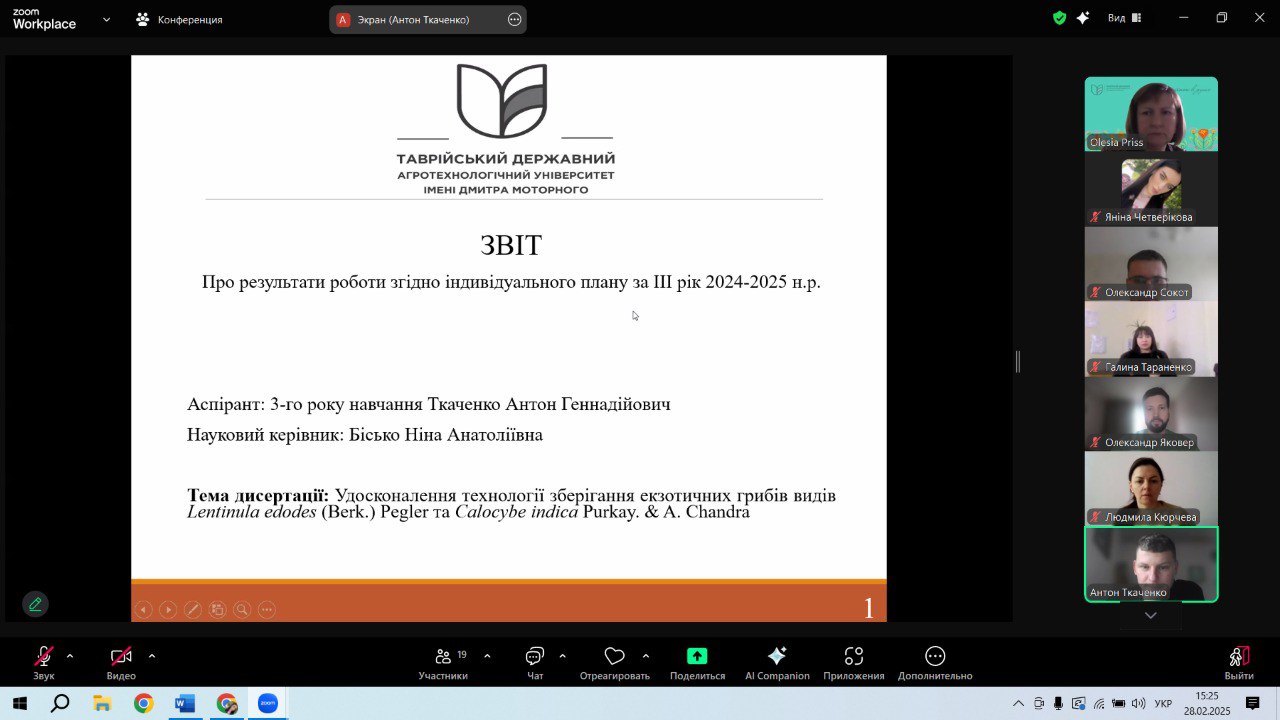Click the green Поделиться share screen icon

(x=697, y=656)
